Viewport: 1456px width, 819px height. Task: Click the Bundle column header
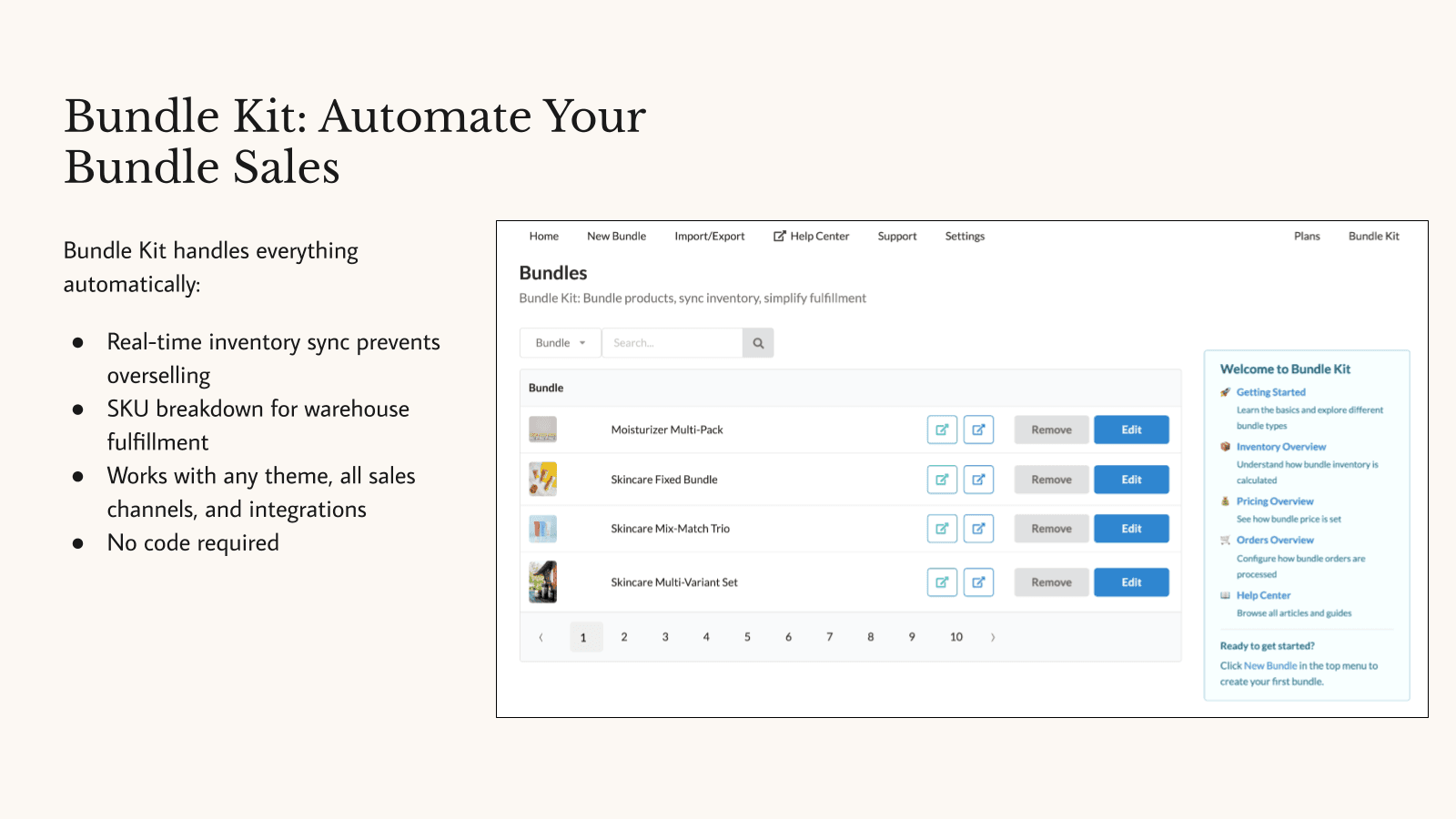point(546,388)
